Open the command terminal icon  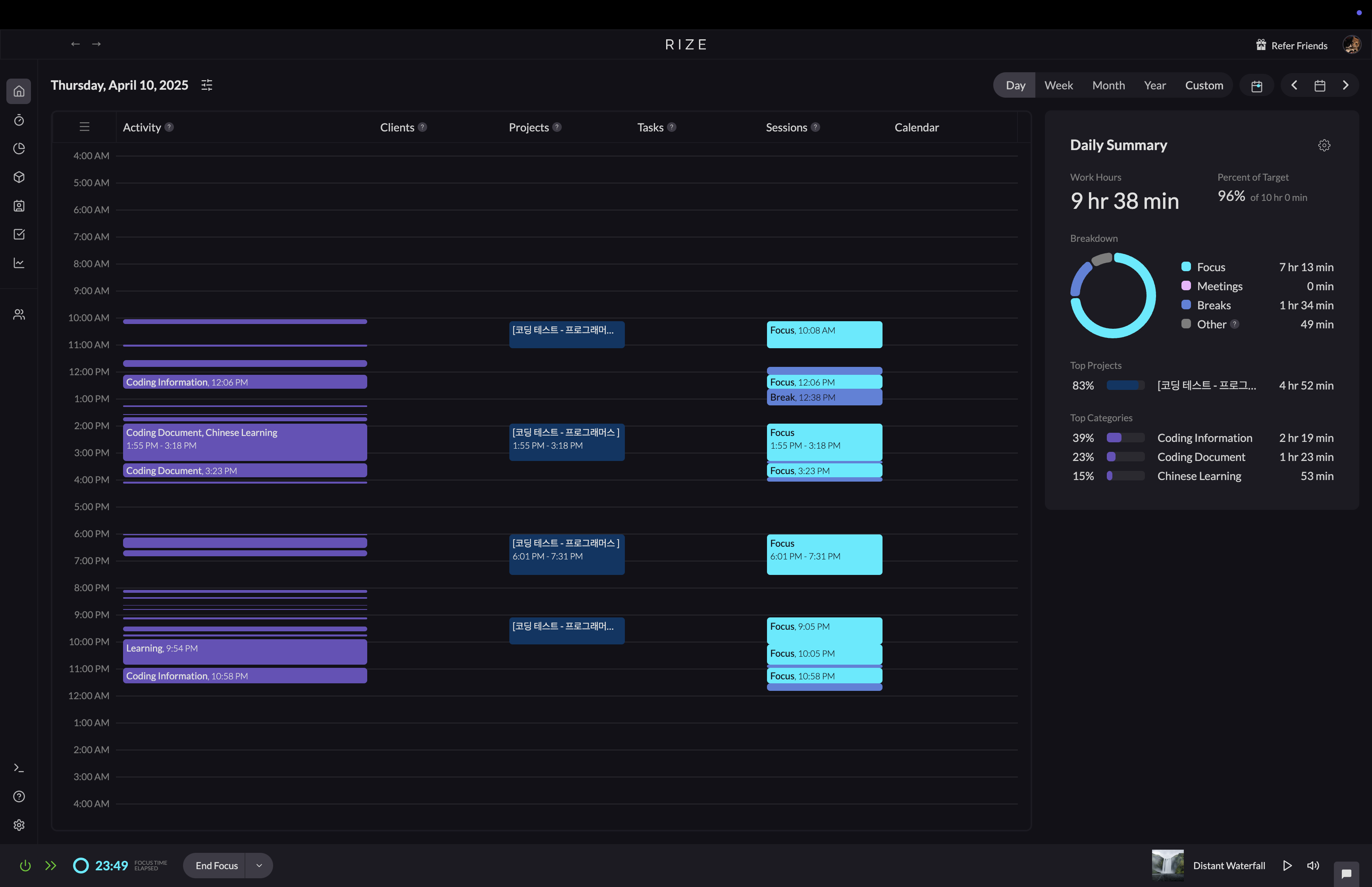(19, 768)
